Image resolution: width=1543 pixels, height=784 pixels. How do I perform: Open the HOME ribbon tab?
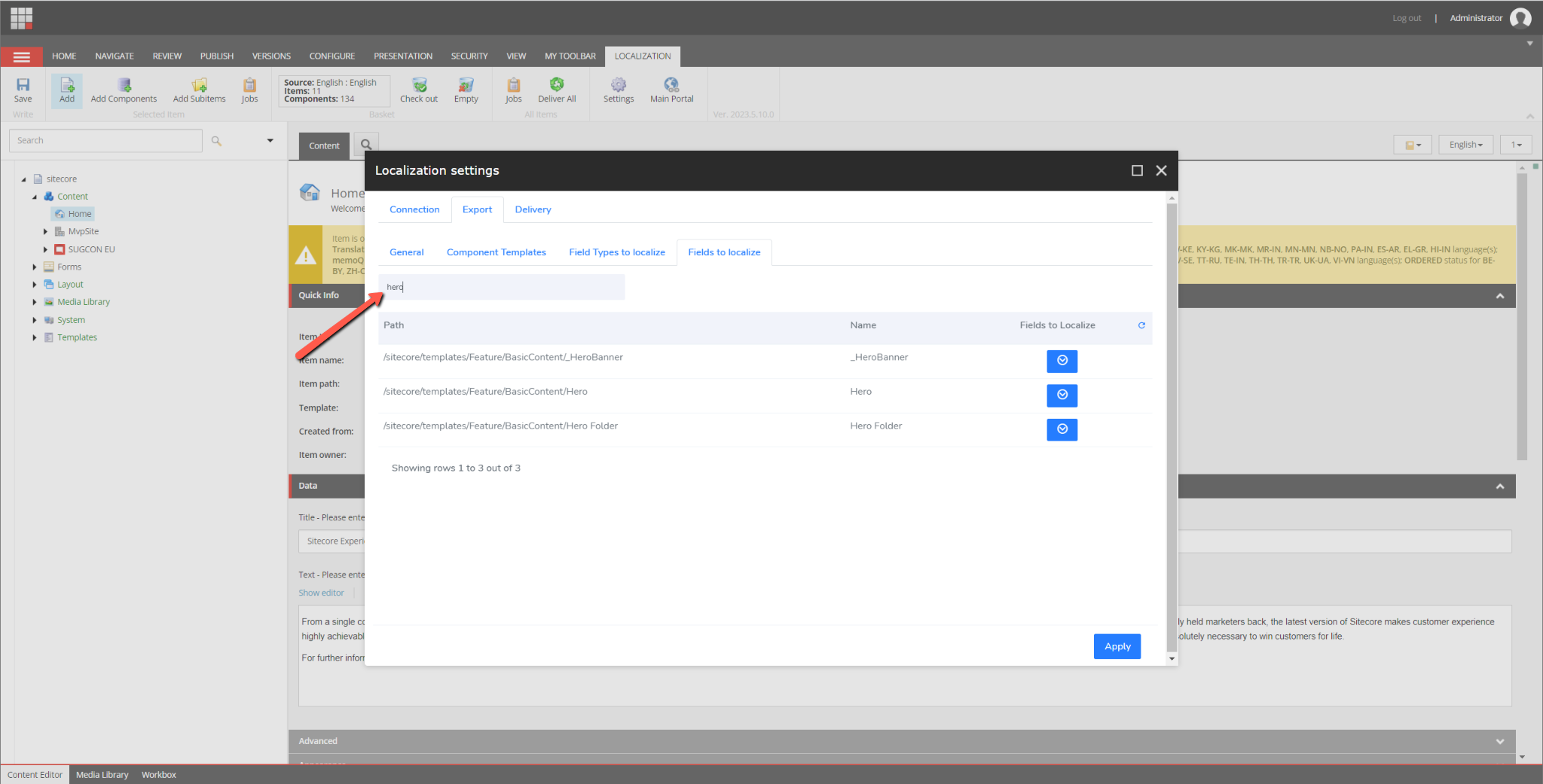coord(64,56)
